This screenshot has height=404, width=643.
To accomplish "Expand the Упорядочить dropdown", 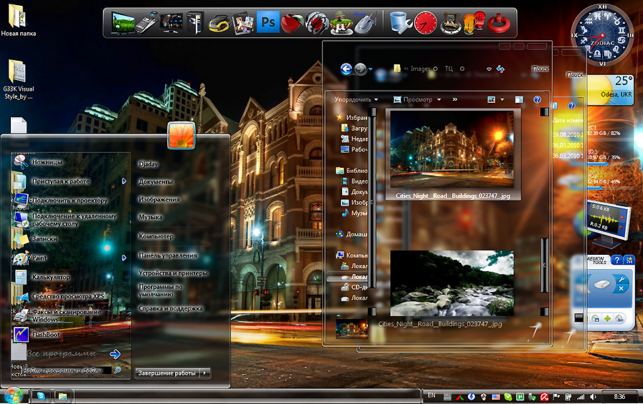I will [356, 100].
